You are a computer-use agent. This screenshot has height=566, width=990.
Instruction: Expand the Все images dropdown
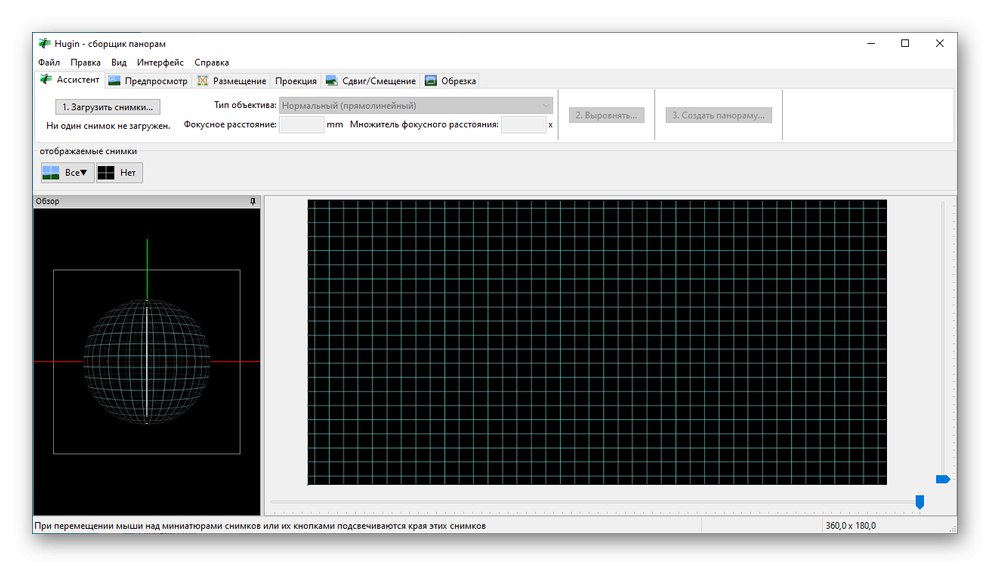(67, 173)
